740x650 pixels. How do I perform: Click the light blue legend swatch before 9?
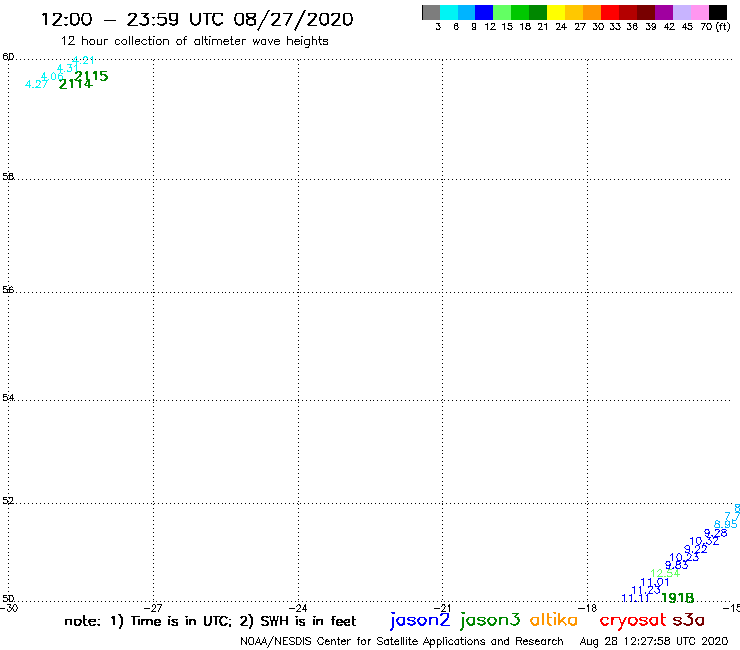466,12
